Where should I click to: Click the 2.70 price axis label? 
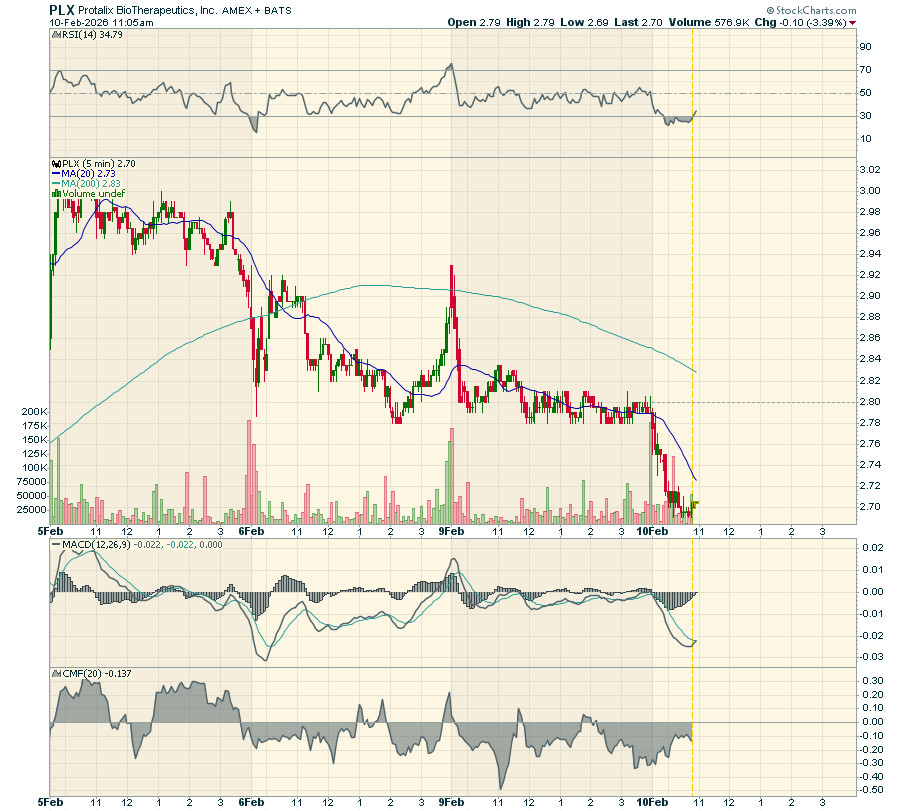coord(870,507)
